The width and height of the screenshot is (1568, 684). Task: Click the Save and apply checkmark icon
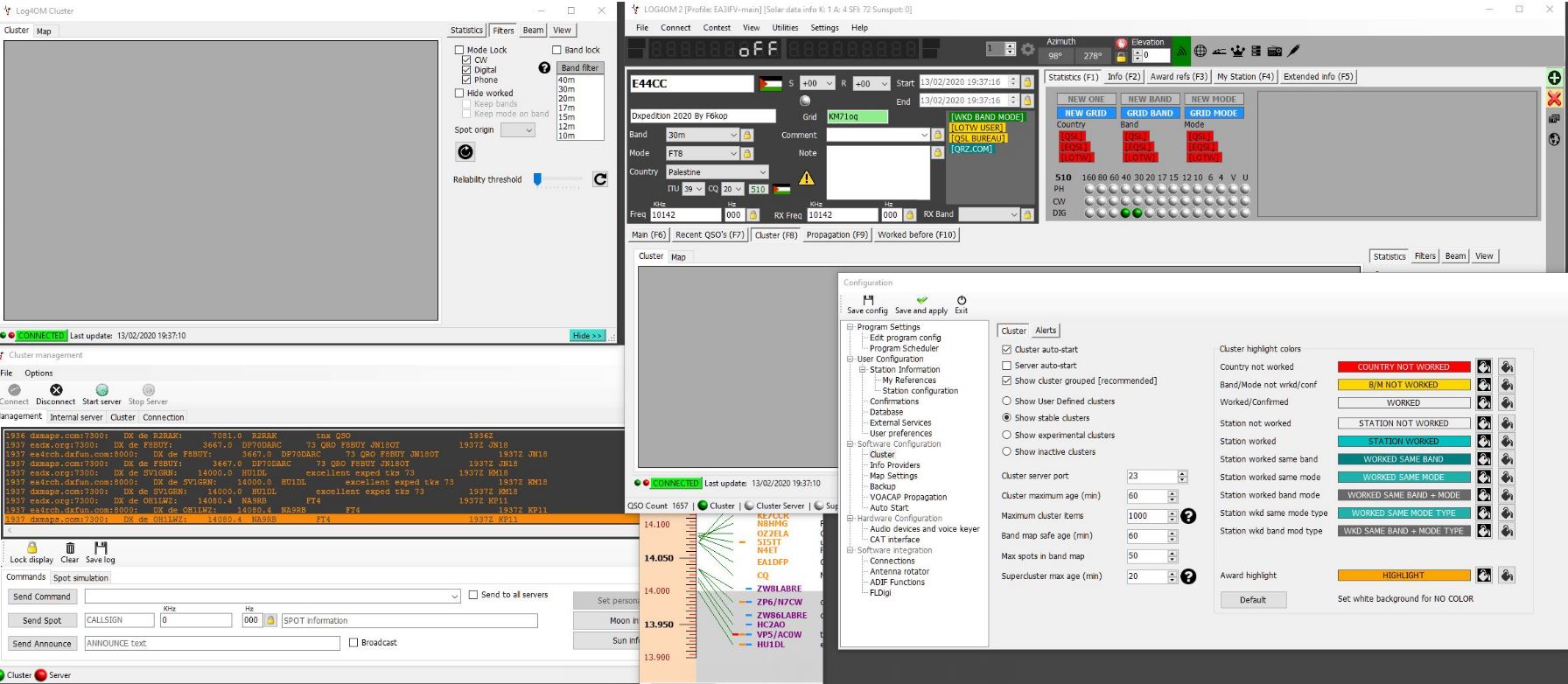(921, 300)
